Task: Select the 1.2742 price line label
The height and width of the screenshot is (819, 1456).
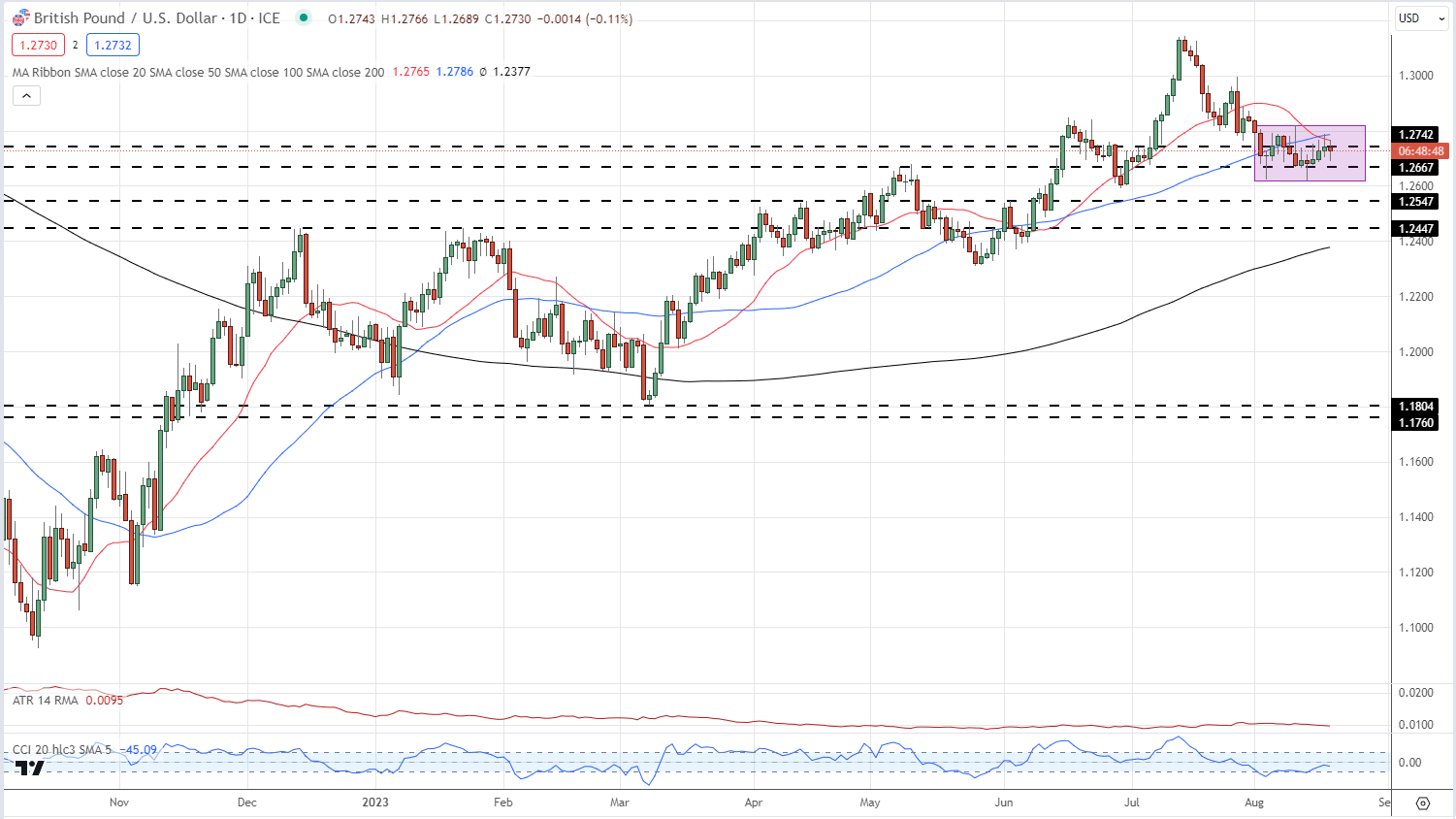Action: (x=1416, y=135)
